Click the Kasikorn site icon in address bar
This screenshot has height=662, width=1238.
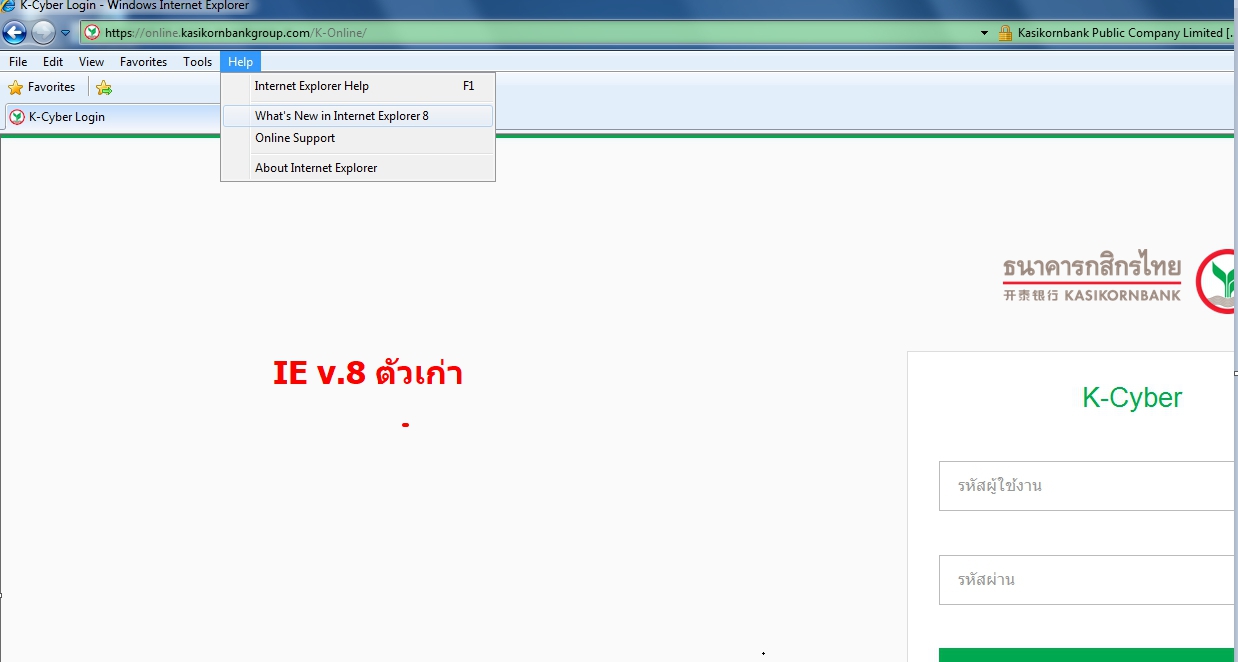(92, 33)
